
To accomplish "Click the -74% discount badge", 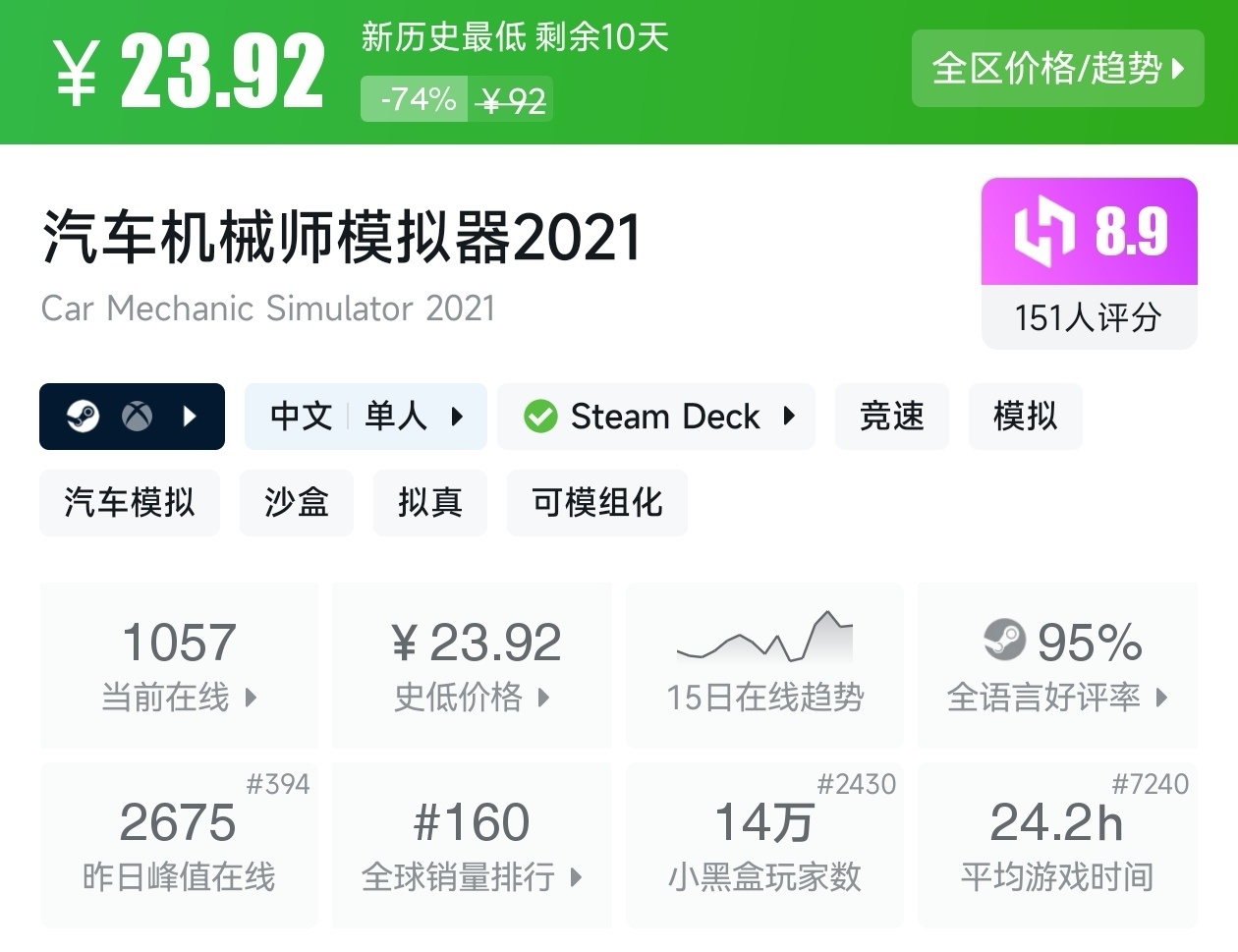I will (x=418, y=99).
